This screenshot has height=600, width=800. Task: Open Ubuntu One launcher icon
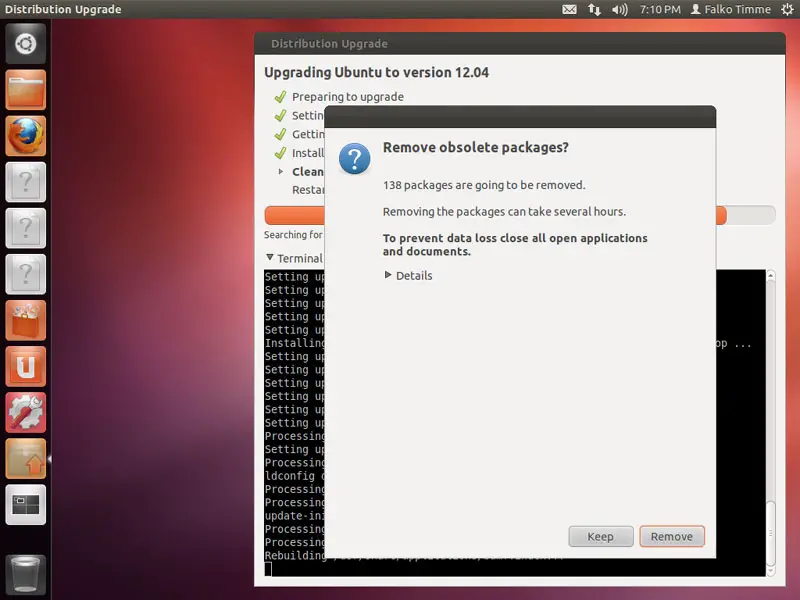click(x=25, y=366)
